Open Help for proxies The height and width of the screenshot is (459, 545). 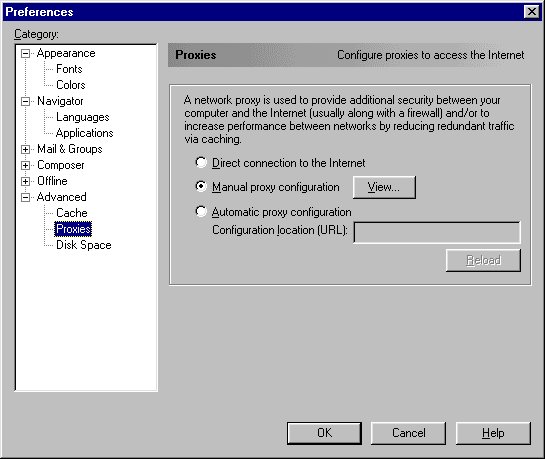click(493, 433)
